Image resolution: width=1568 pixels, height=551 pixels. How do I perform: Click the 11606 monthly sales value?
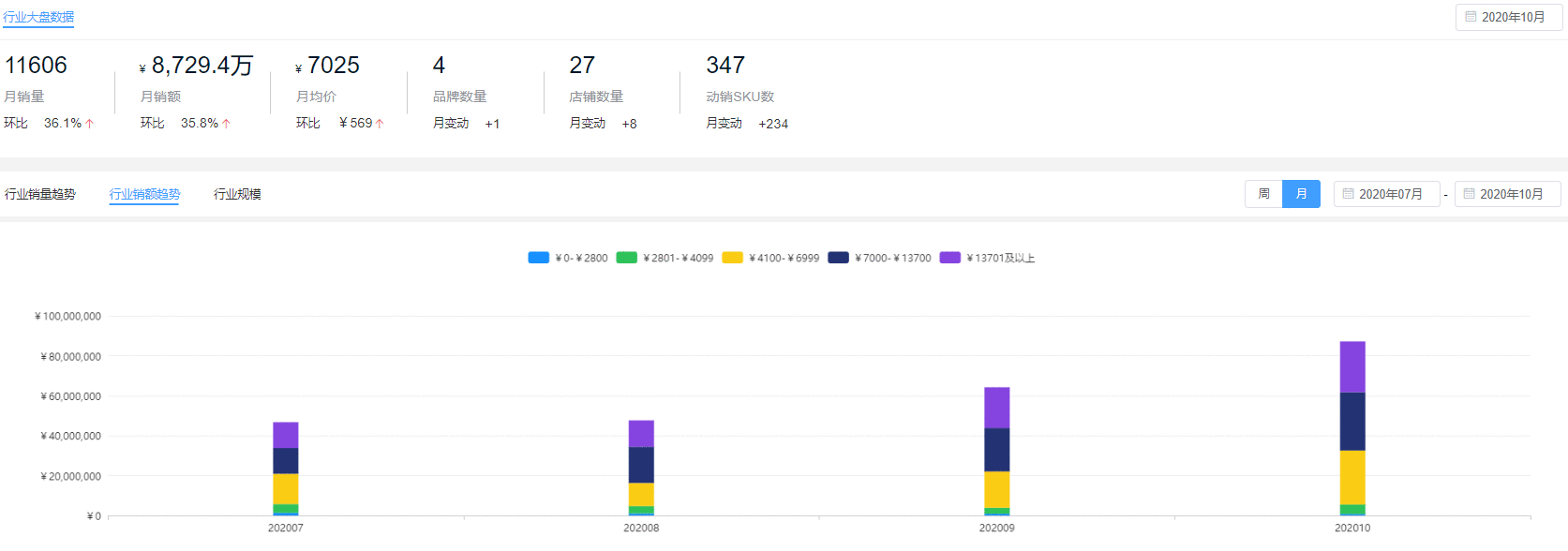pos(37,65)
